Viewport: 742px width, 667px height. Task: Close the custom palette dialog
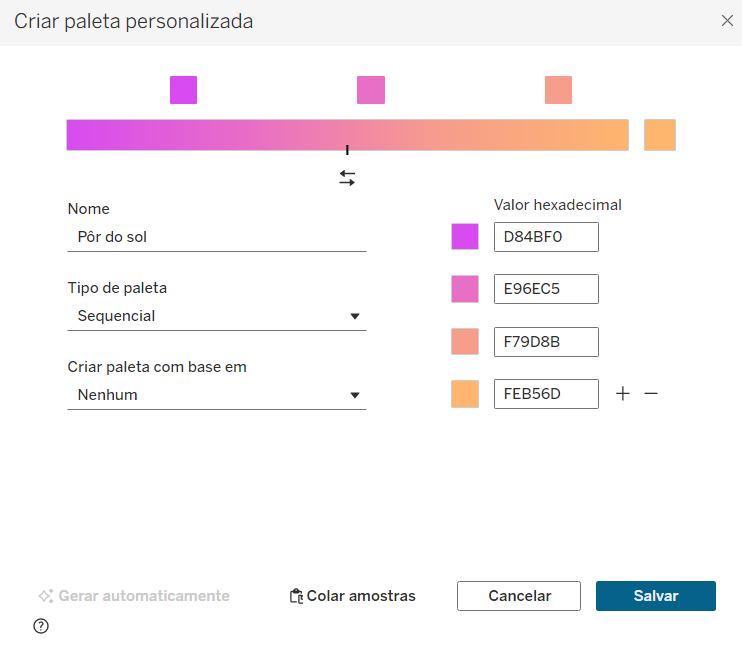click(727, 21)
